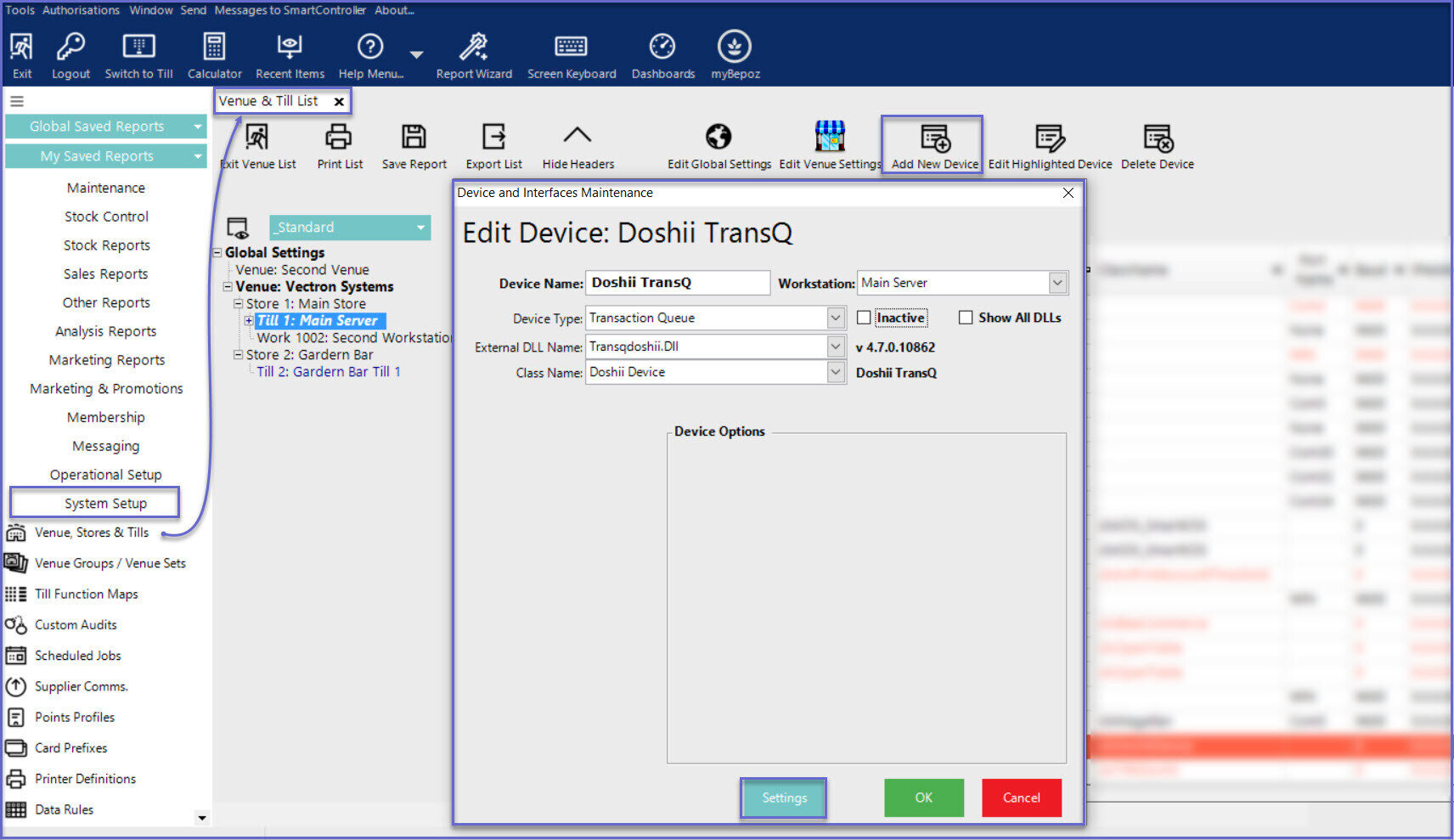Image resolution: width=1454 pixels, height=840 pixels.
Task: Open the _Standard view dropdown
Action: (350, 228)
